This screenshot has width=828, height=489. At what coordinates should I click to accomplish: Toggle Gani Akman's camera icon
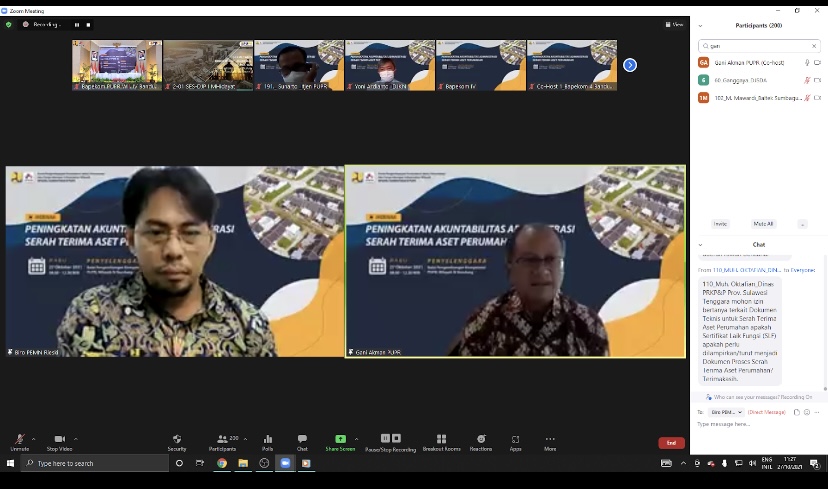pos(817,62)
